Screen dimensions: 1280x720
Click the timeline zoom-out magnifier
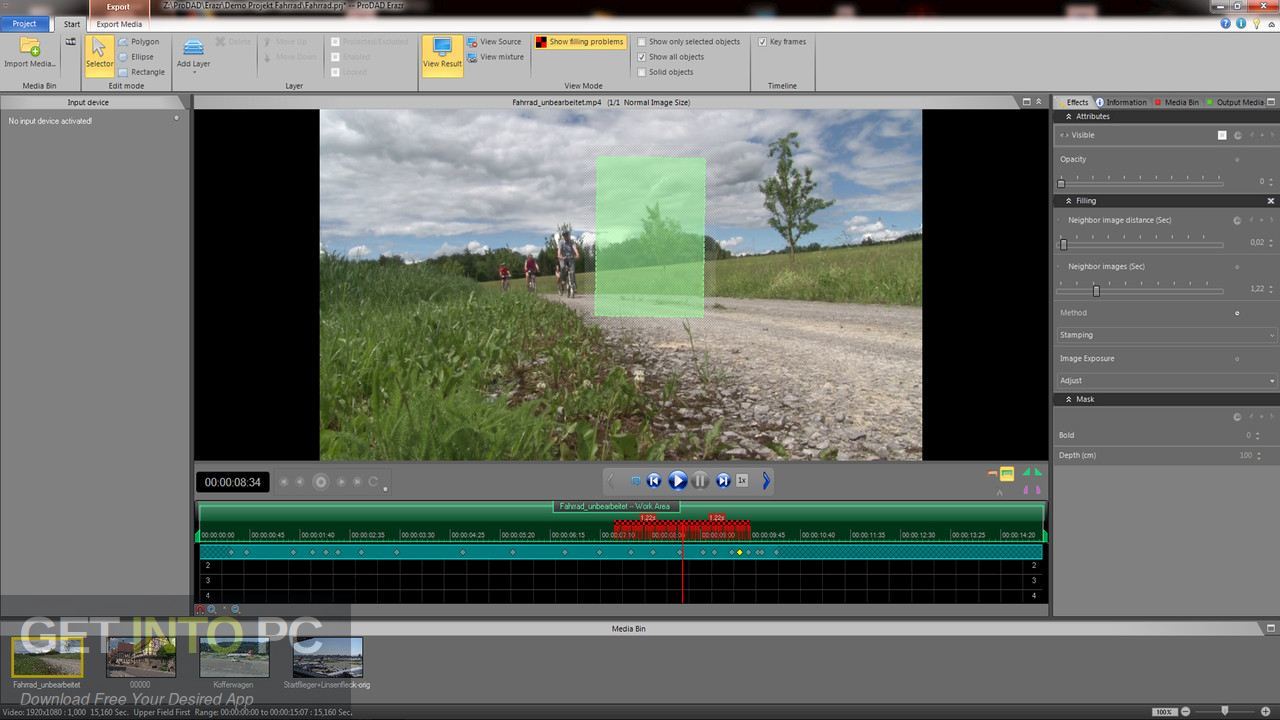(236, 609)
